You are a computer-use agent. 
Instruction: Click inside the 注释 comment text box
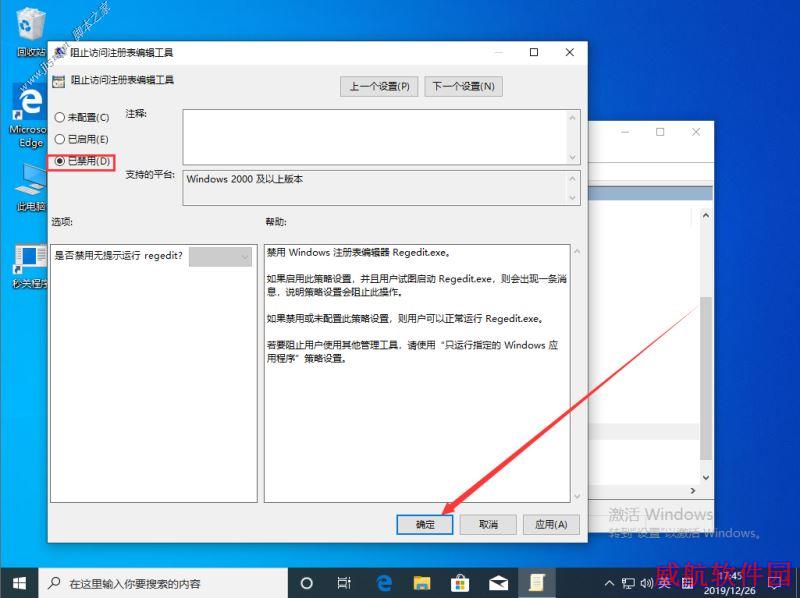click(x=375, y=137)
